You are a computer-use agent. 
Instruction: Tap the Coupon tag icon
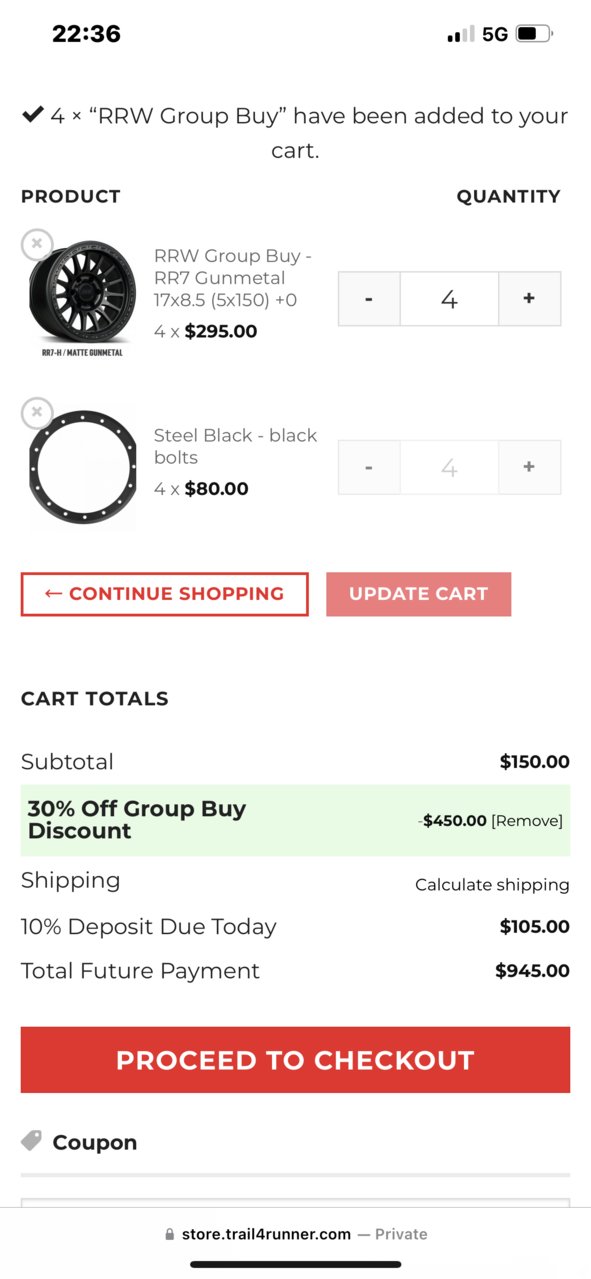point(32,1141)
